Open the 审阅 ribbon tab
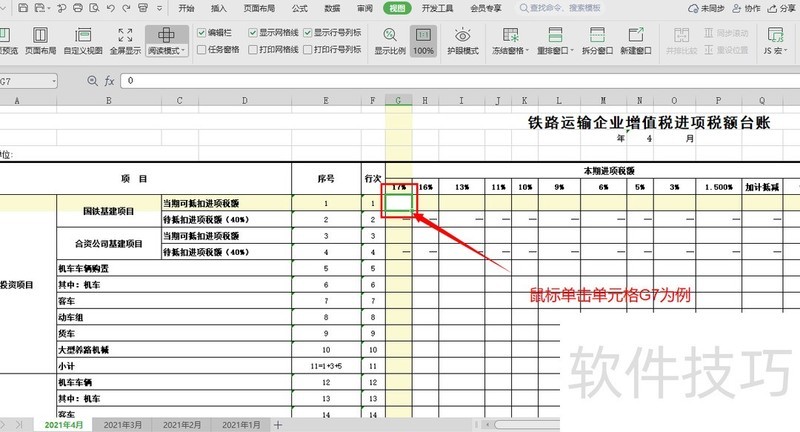800x432 pixels. 365,8
